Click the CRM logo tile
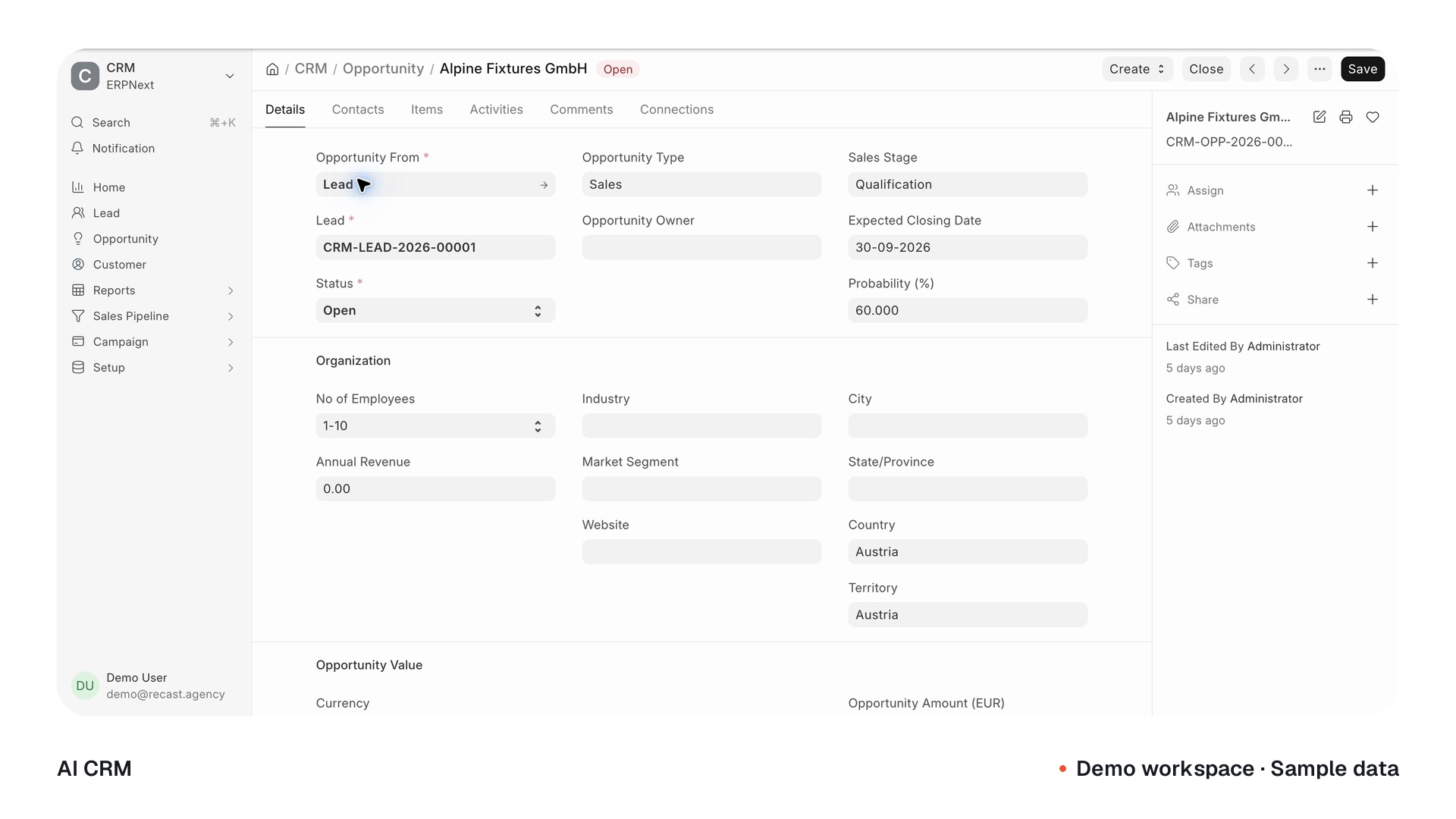Screen dimensions: 1456x819 point(85,76)
